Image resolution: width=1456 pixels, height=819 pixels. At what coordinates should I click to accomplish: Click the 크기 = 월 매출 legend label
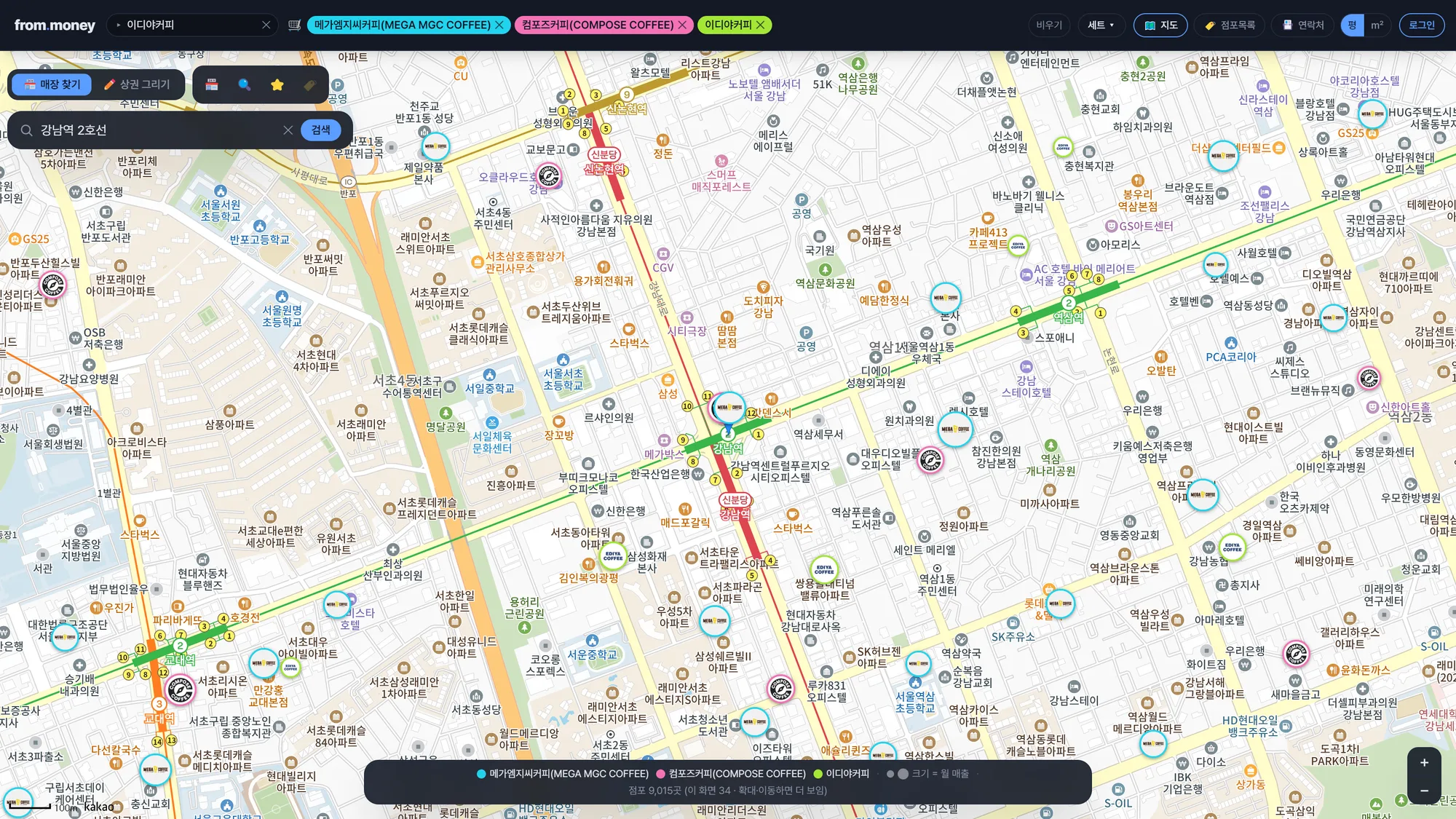[941, 774]
